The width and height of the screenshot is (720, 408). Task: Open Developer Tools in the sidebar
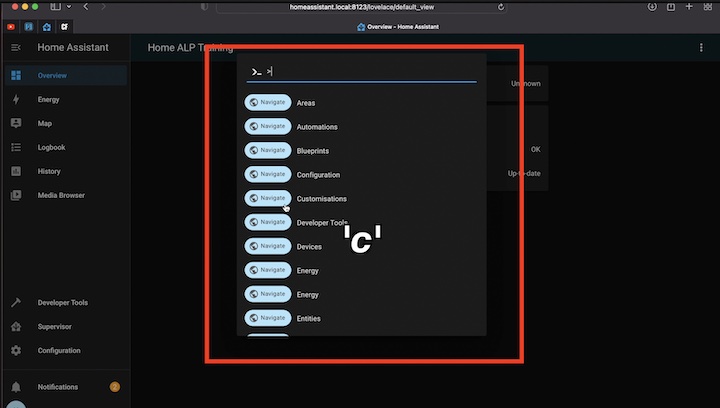[x=67, y=302]
